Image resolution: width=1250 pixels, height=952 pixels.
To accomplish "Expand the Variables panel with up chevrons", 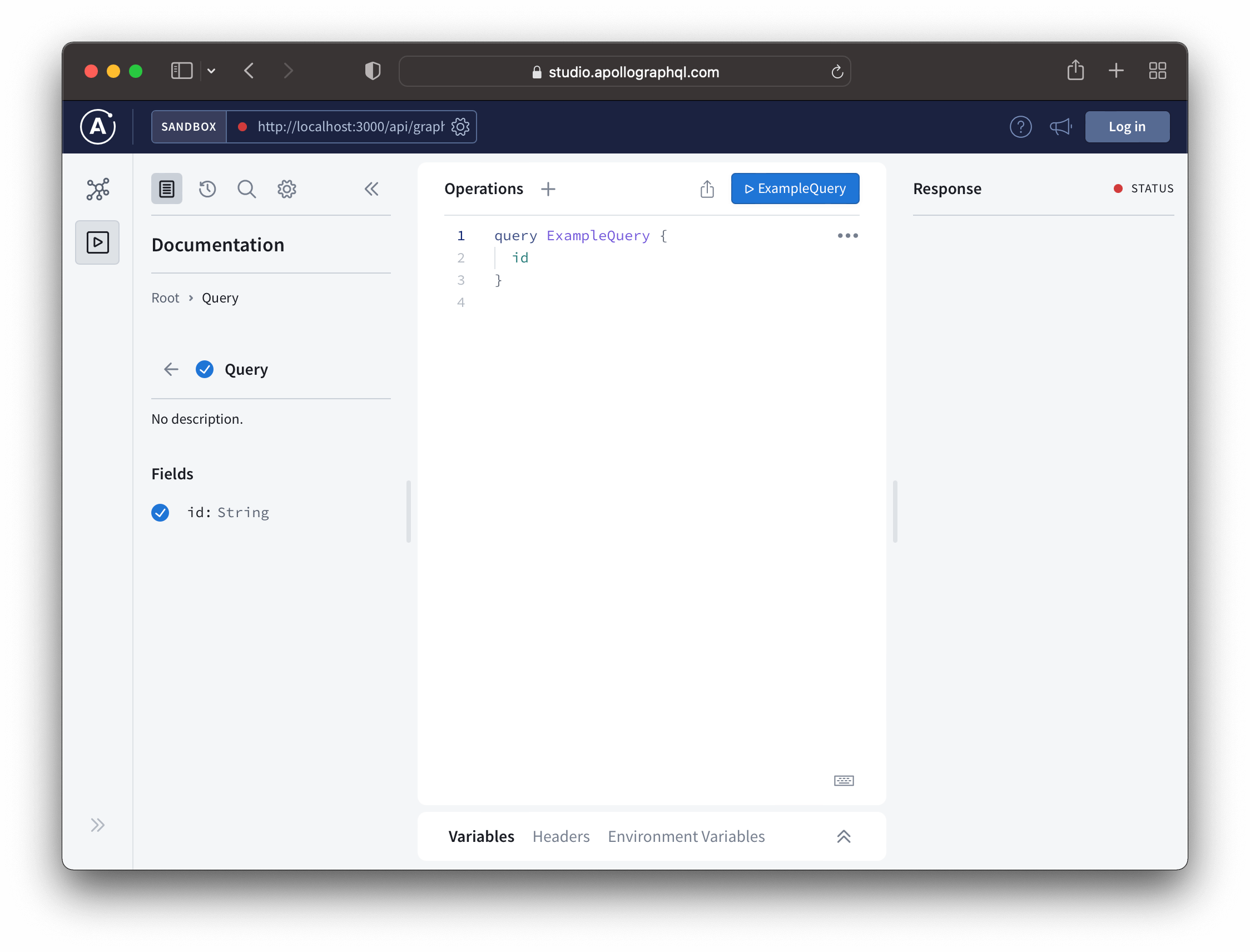I will (843, 836).
